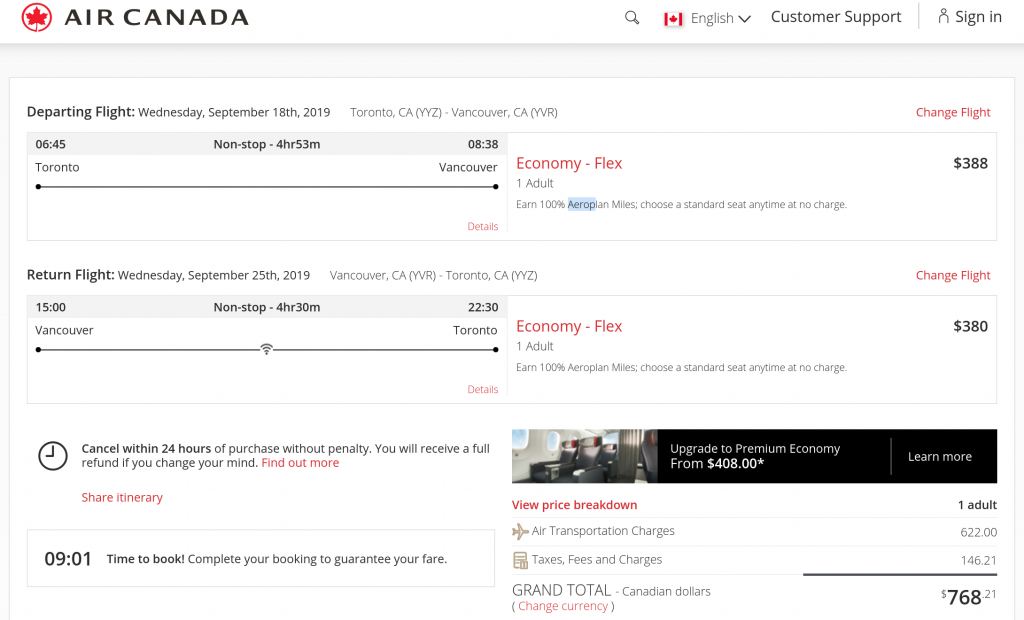This screenshot has width=1024, height=620.
Task: Click the Canadian flag icon
Action: (673, 19)
